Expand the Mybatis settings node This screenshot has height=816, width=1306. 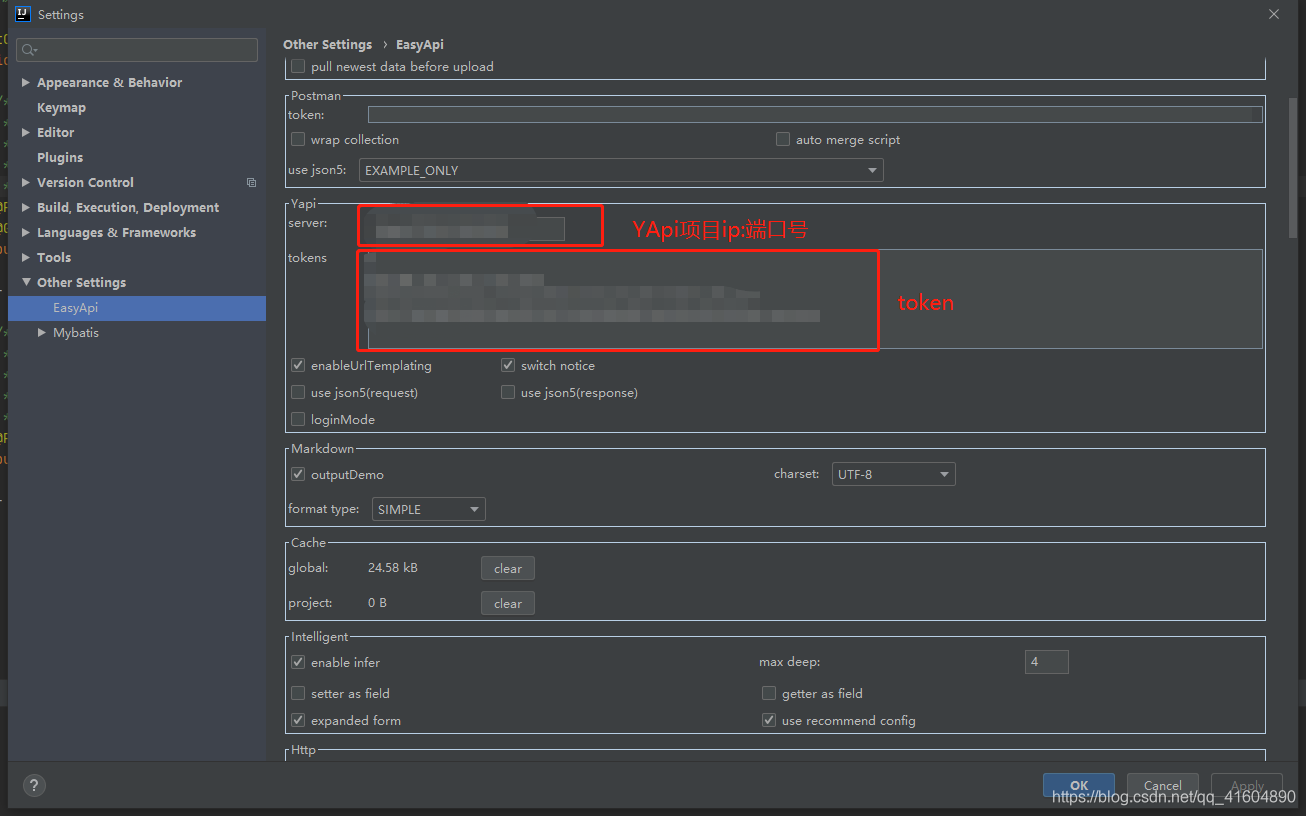[x=42, y=333]
